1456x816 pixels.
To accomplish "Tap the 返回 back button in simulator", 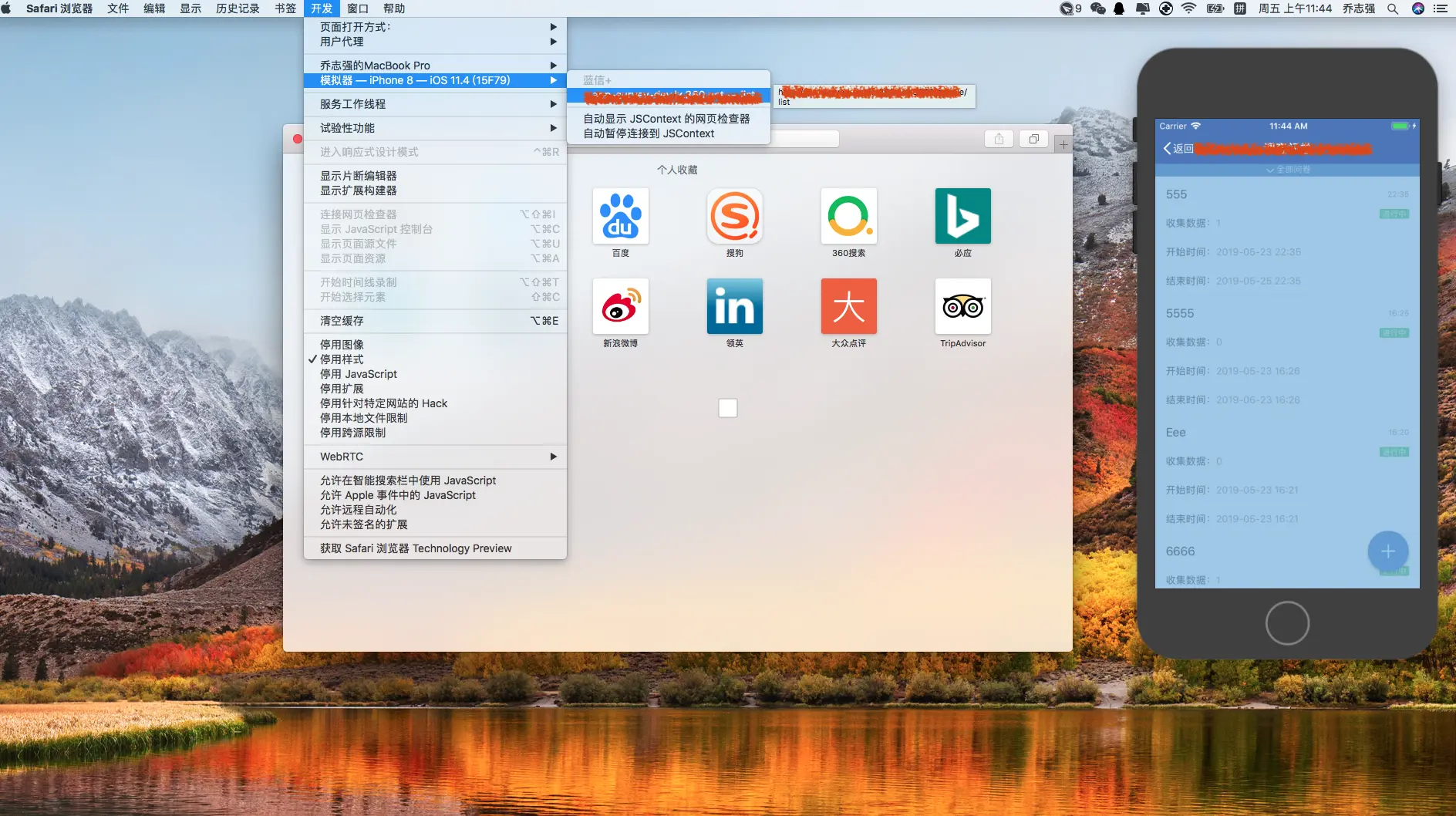I will click(1178, 149).
